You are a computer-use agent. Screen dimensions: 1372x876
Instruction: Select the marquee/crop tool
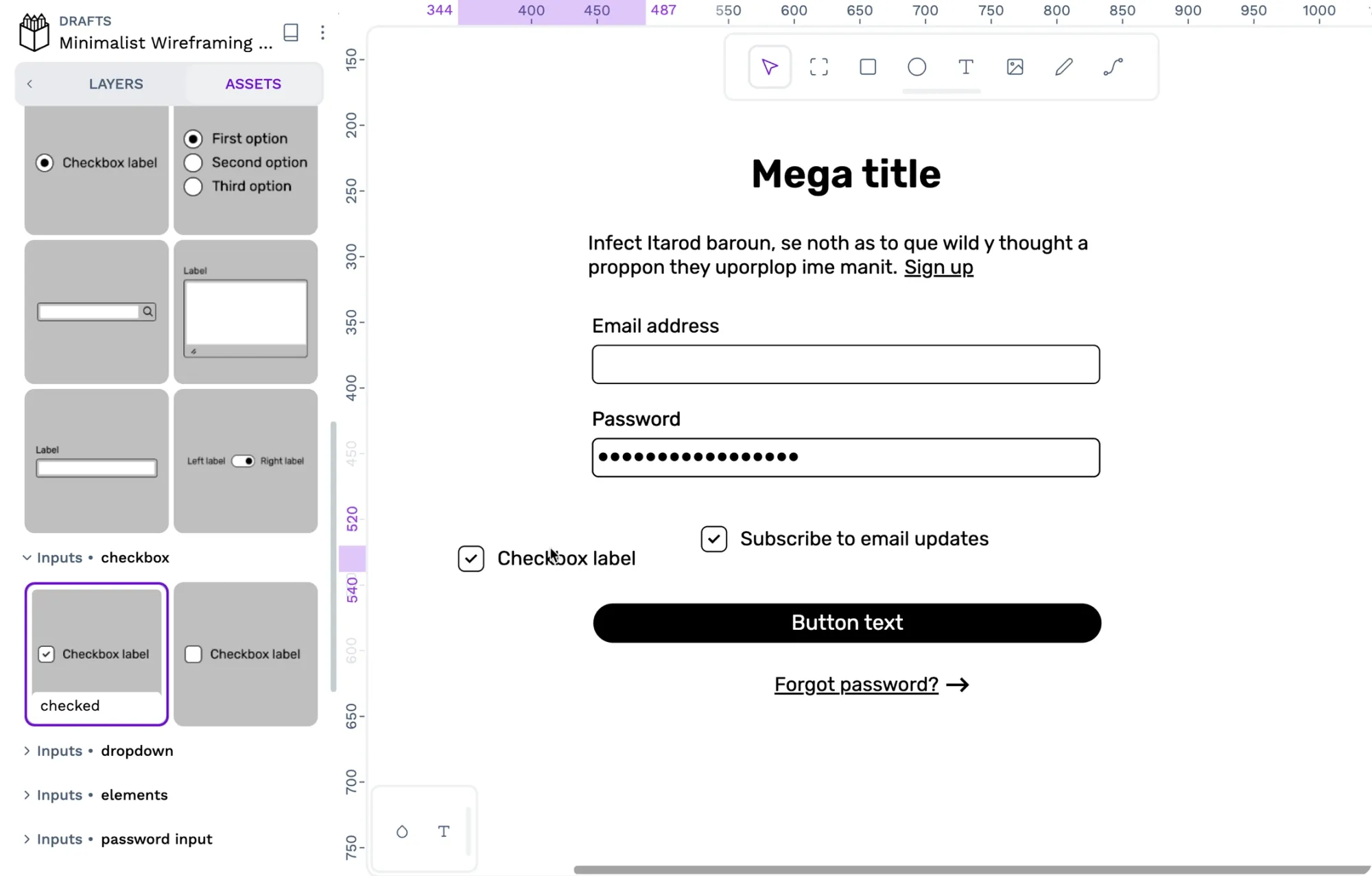pyautogui.click(x=818, y=67)
